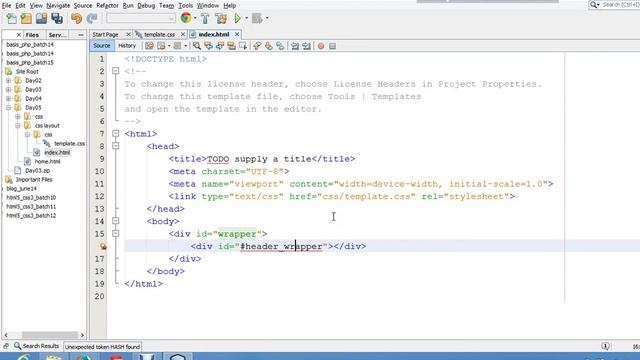Click the Stop Macro Recording icon

tap(332, 46)
